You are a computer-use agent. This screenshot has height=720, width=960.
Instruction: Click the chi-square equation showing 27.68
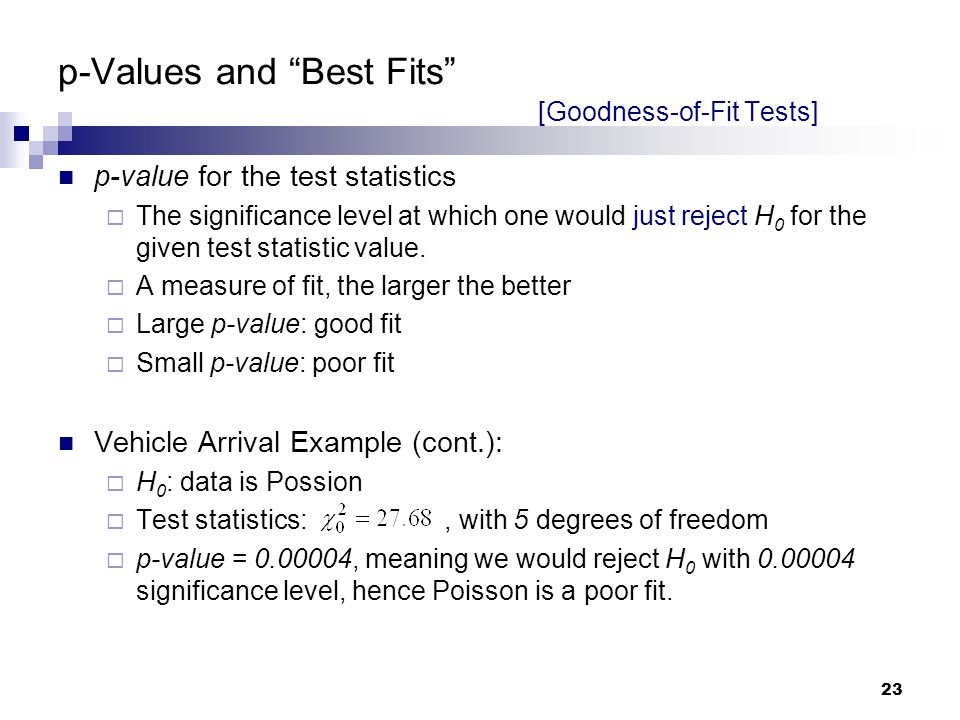(377, 519)
